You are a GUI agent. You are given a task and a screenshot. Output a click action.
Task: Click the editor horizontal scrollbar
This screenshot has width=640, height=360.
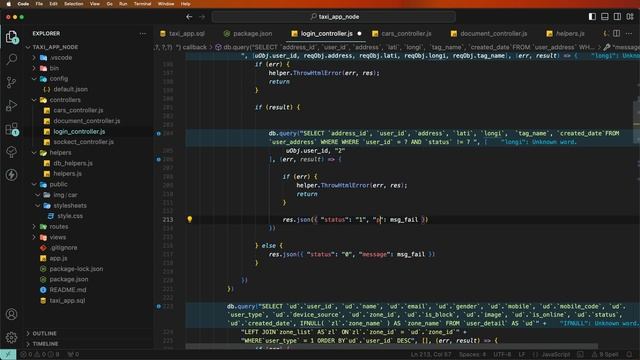[392, 347]
